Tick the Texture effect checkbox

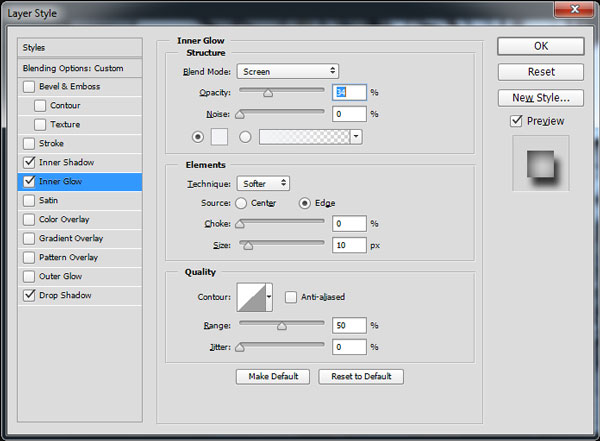[40, 124]
